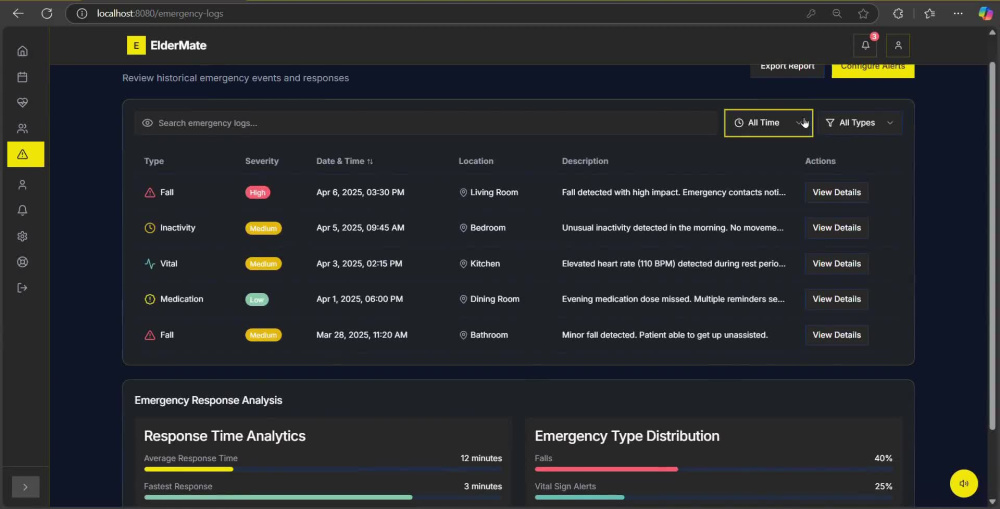Click the Description column header

coord(585,161)
